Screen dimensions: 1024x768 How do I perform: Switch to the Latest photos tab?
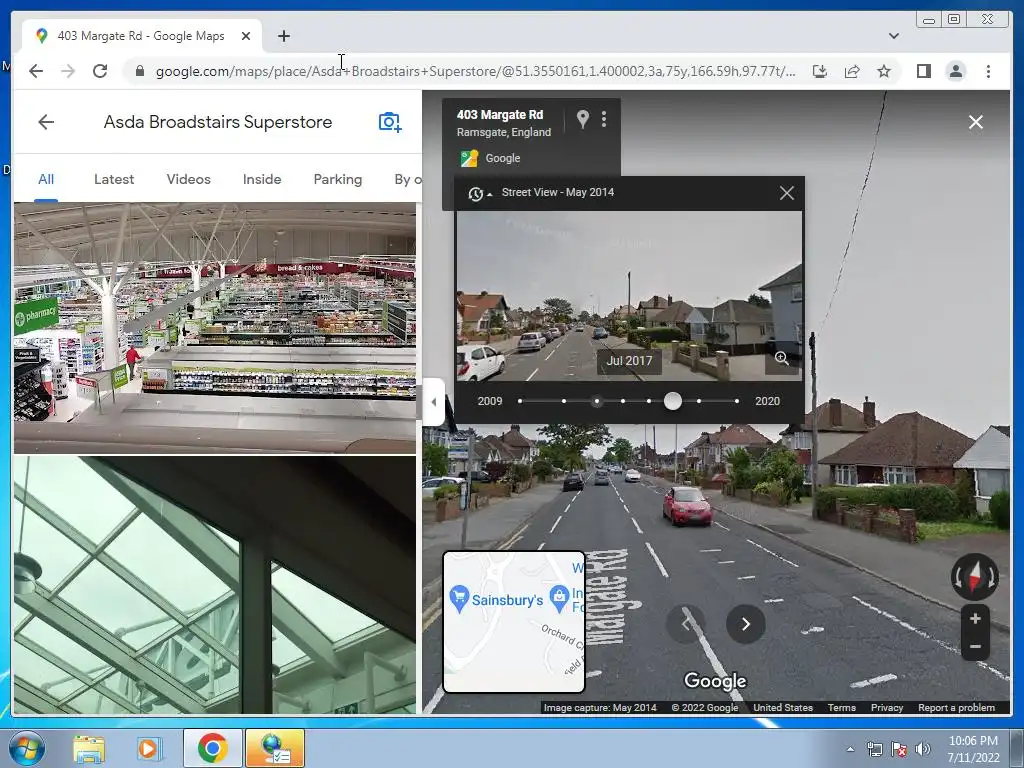[x=114, y=180]
